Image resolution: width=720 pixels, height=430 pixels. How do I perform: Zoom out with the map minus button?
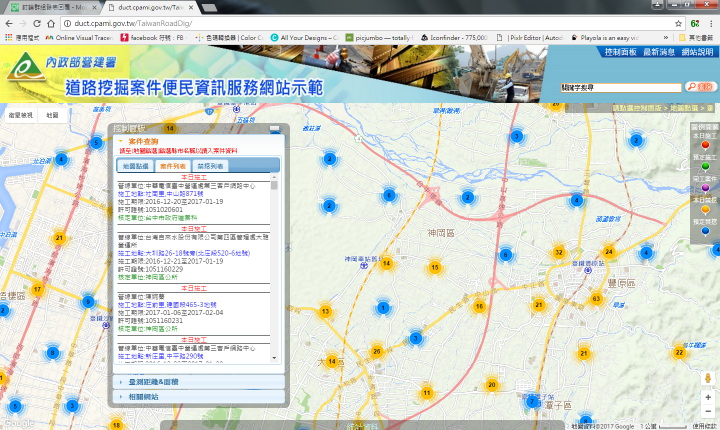[708, 411]
